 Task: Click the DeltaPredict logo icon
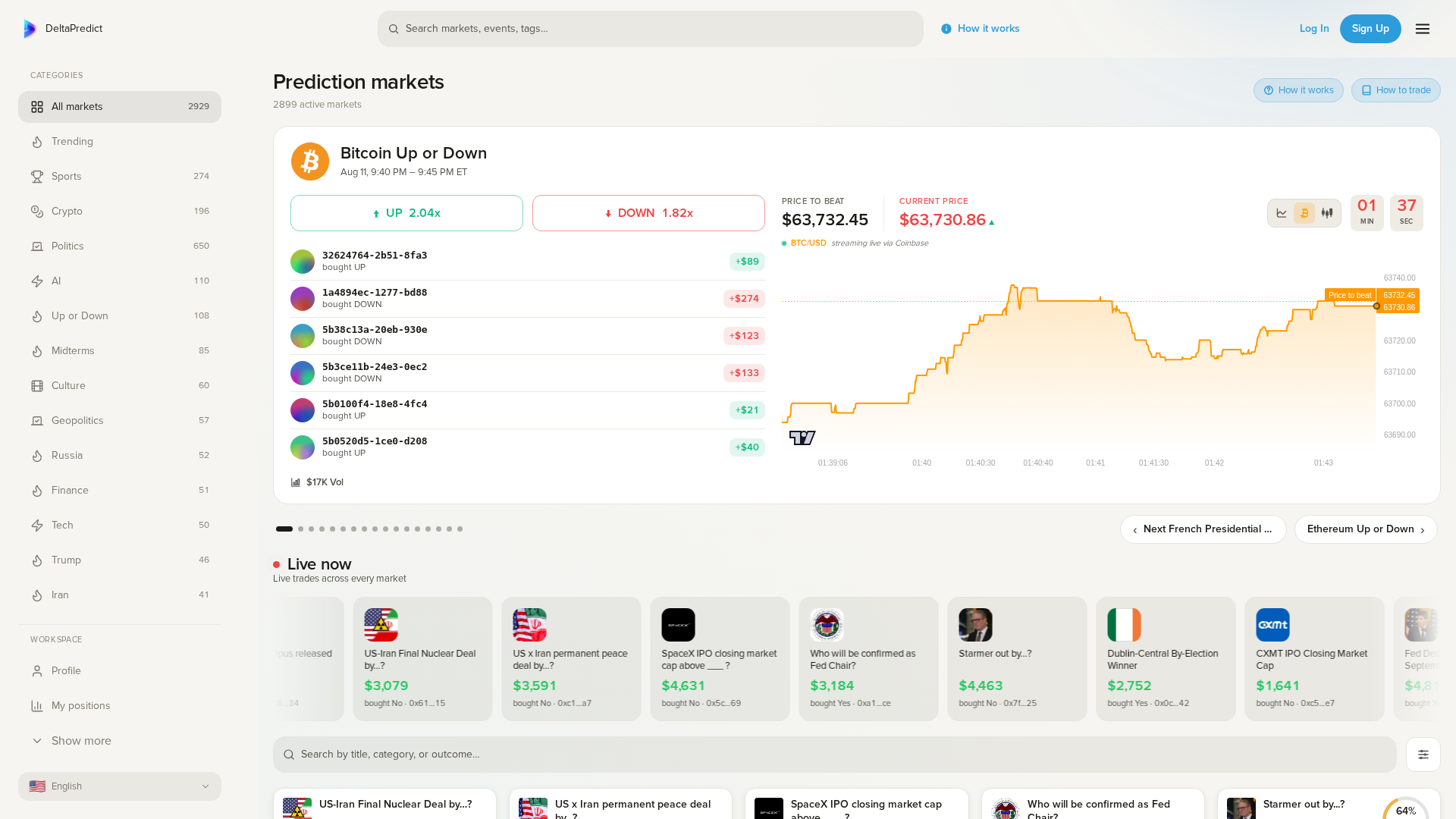pyautogui.click(x=30, y=29)
